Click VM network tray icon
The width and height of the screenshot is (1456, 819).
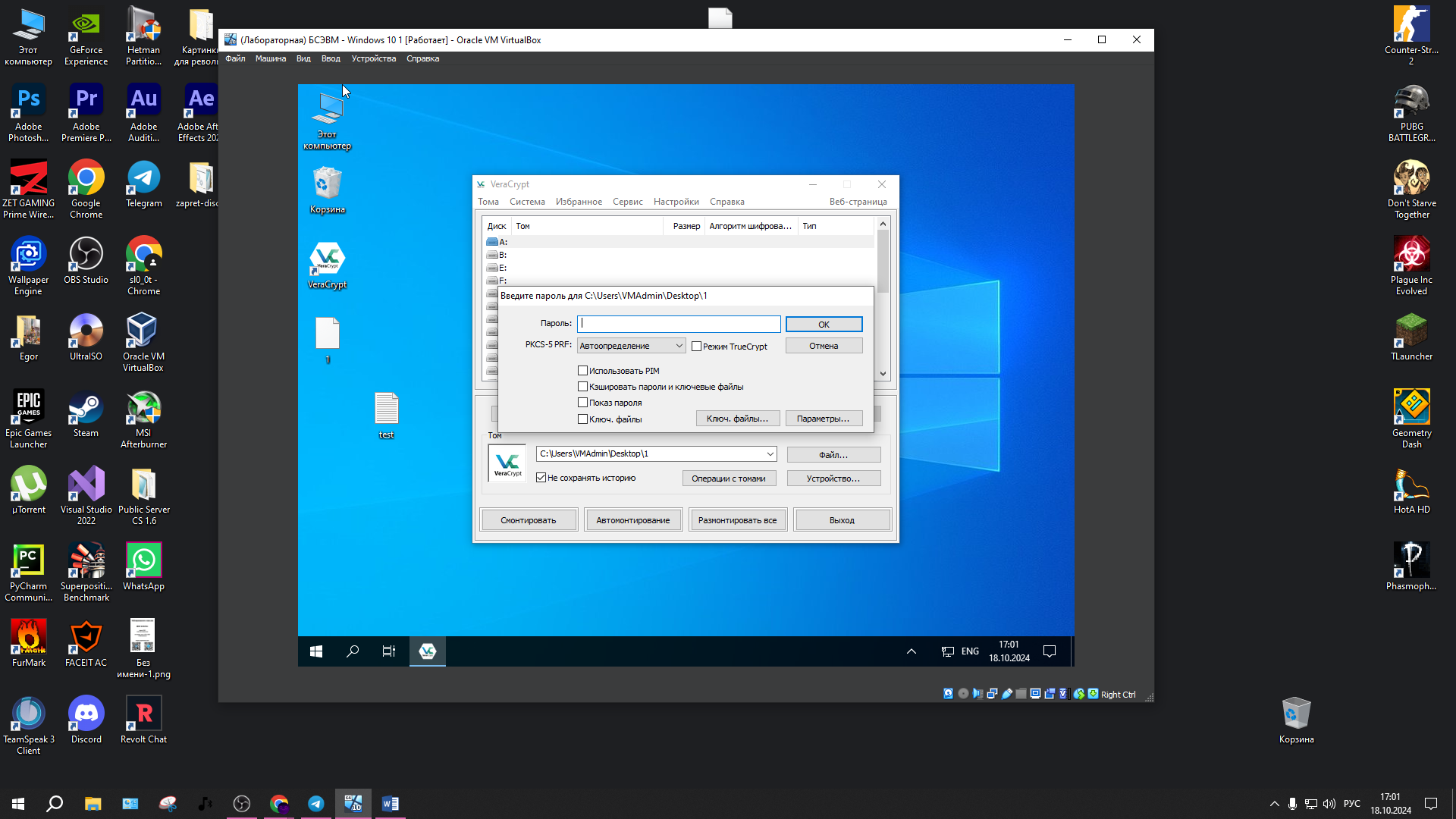[948, 651]
